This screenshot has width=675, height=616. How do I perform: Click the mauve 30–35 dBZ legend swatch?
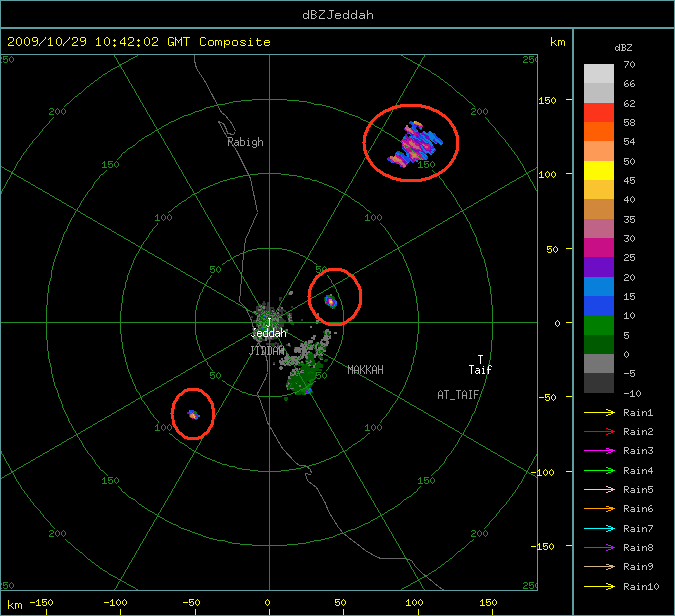(x=599, y=229)
